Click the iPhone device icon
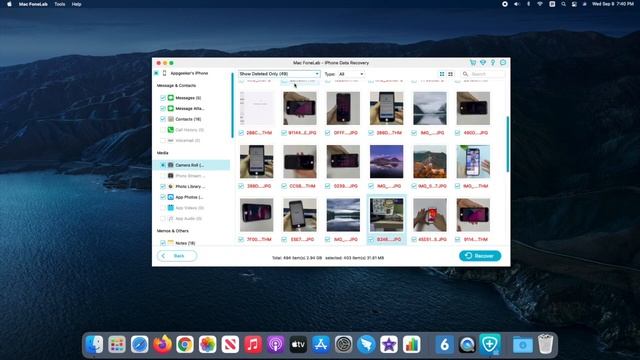The width and height of the screenshot is (640, 360). (x=164, y=73)
